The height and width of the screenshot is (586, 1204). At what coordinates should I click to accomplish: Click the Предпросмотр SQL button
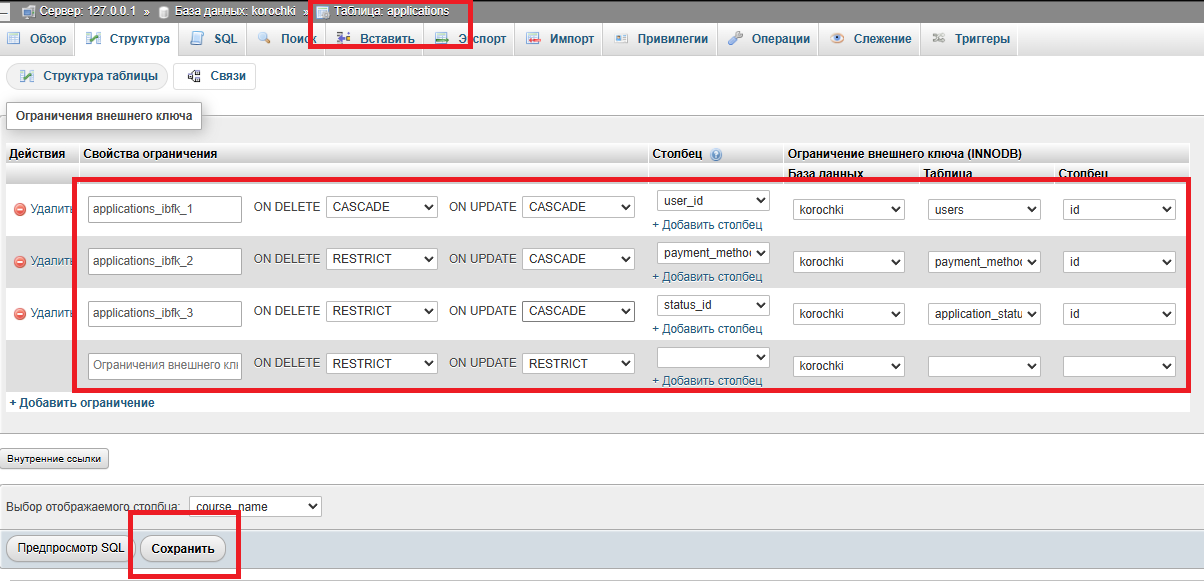(x=71, y=548)
